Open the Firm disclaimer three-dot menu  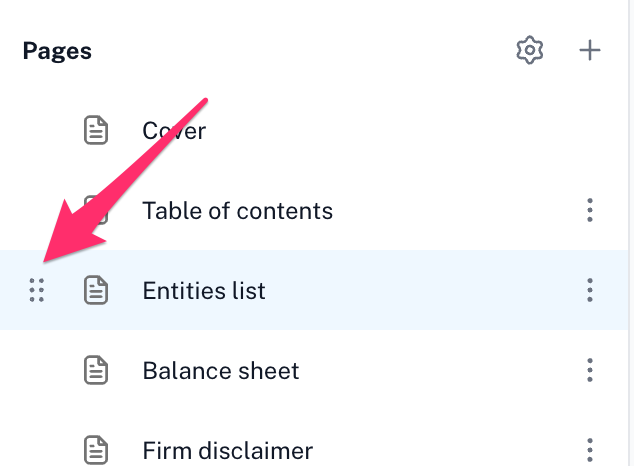pos(590,450)
